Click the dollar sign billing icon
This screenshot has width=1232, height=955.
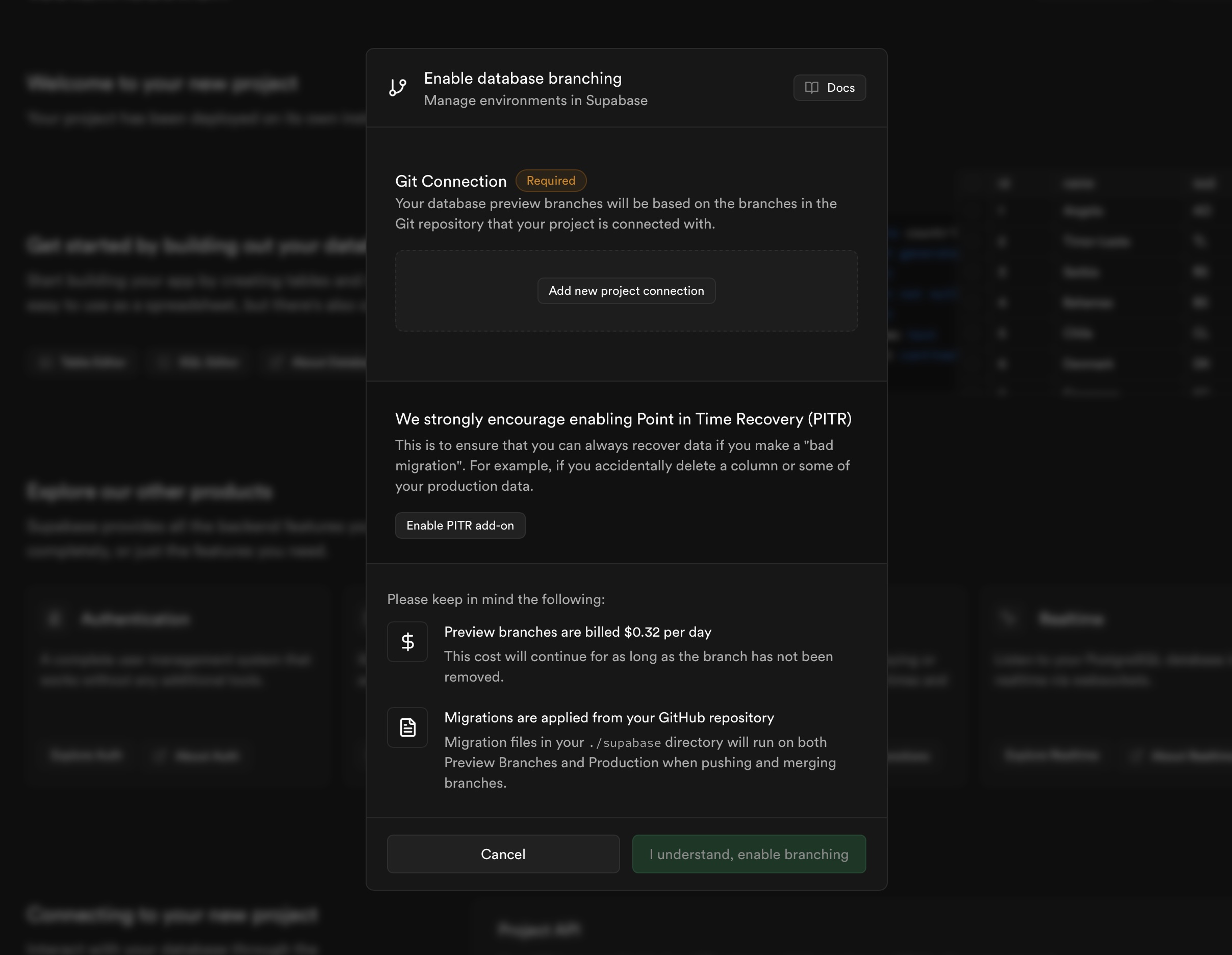point(407,642)
